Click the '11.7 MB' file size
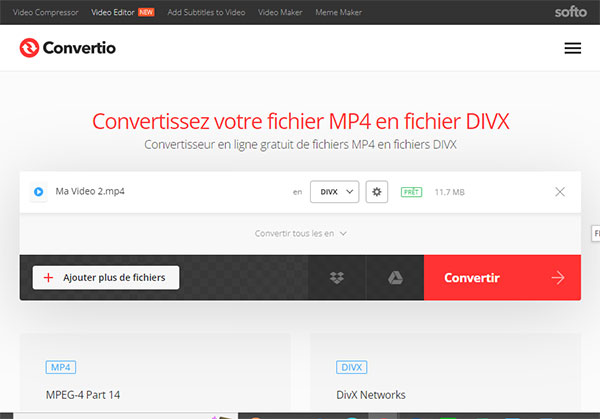This screenshot has width=600, height=419. click(450, 192)
